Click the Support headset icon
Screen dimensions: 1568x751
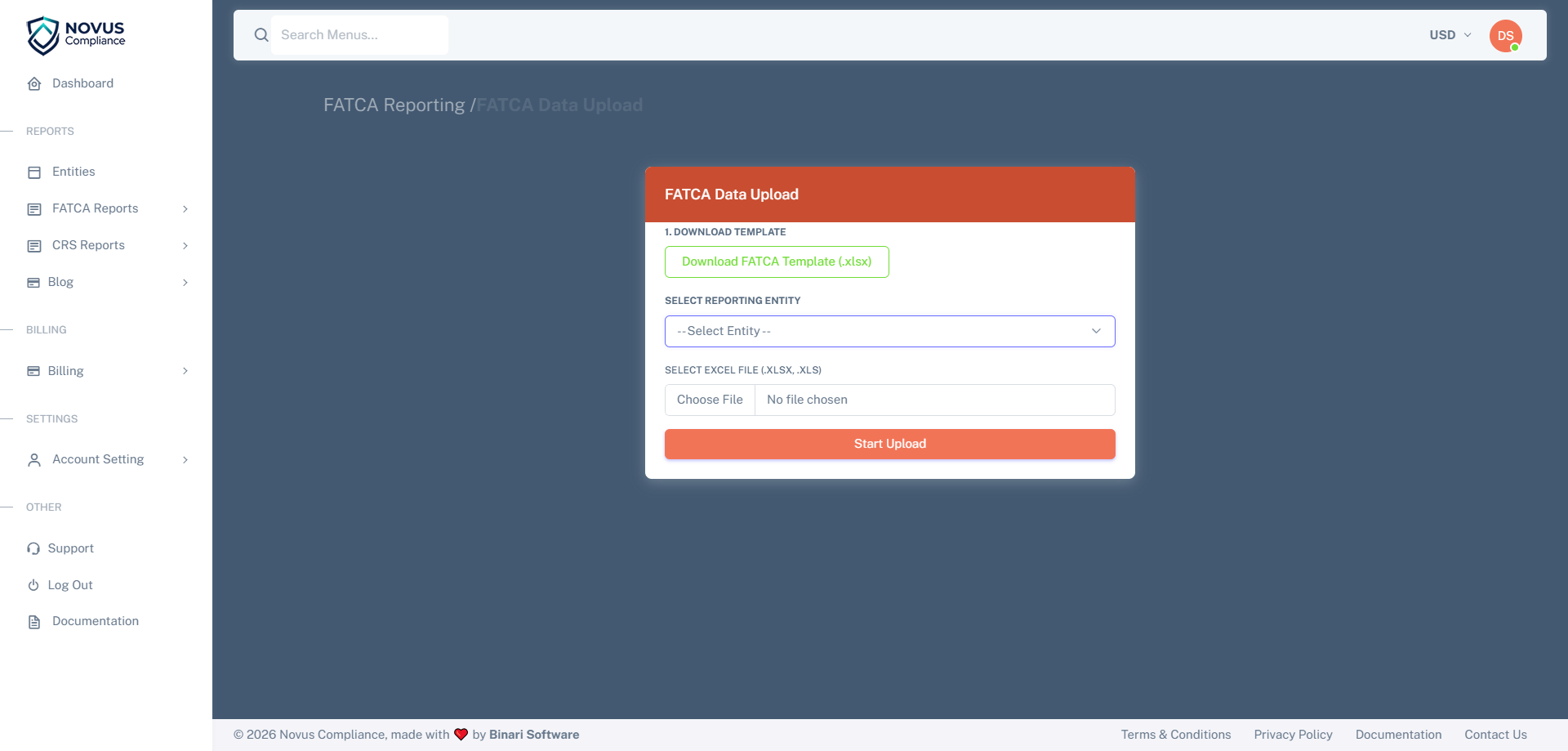point(33,548)
